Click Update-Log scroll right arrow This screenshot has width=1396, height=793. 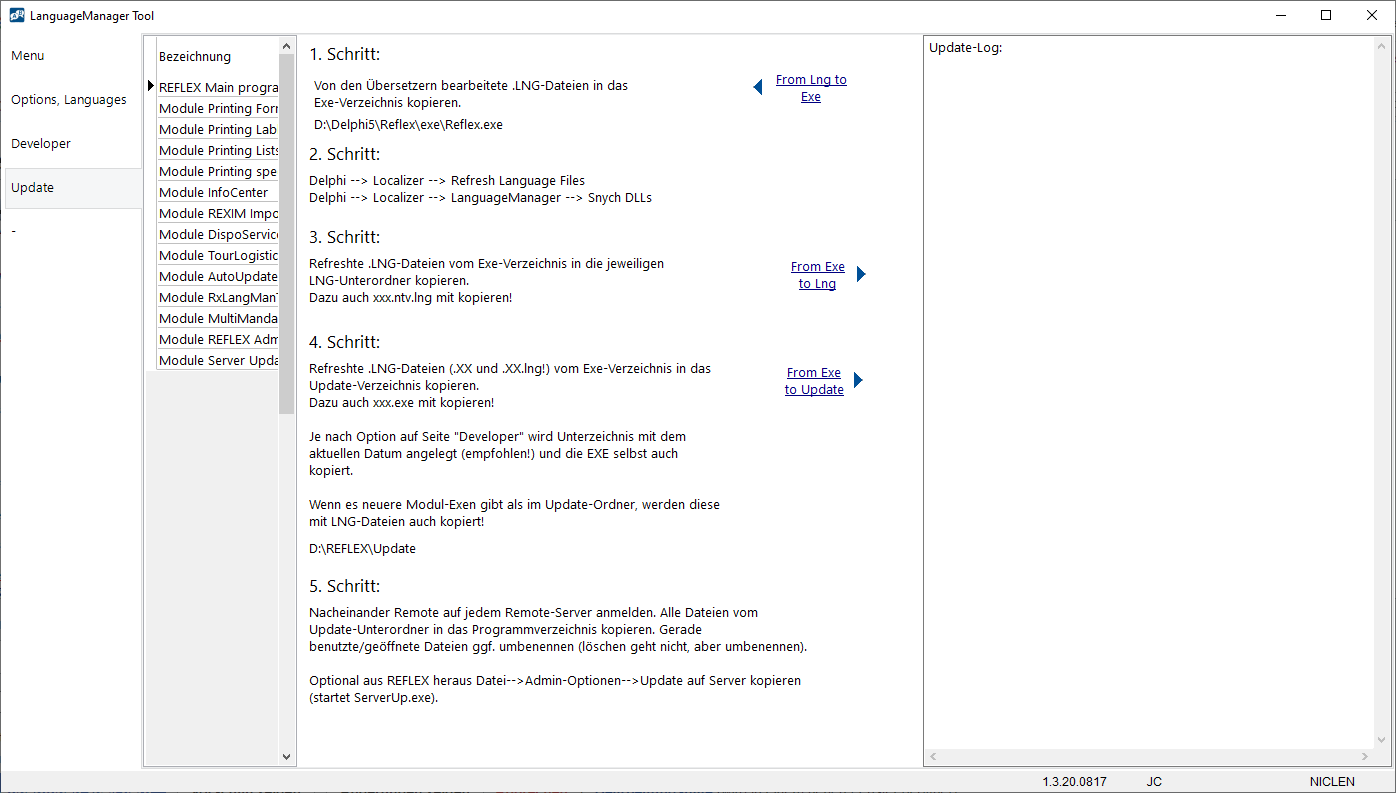(x=1365, y=758)
